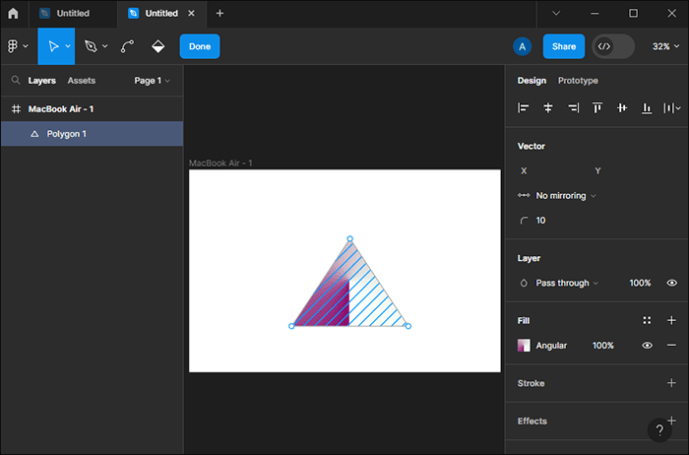Click the Share button

564,46
